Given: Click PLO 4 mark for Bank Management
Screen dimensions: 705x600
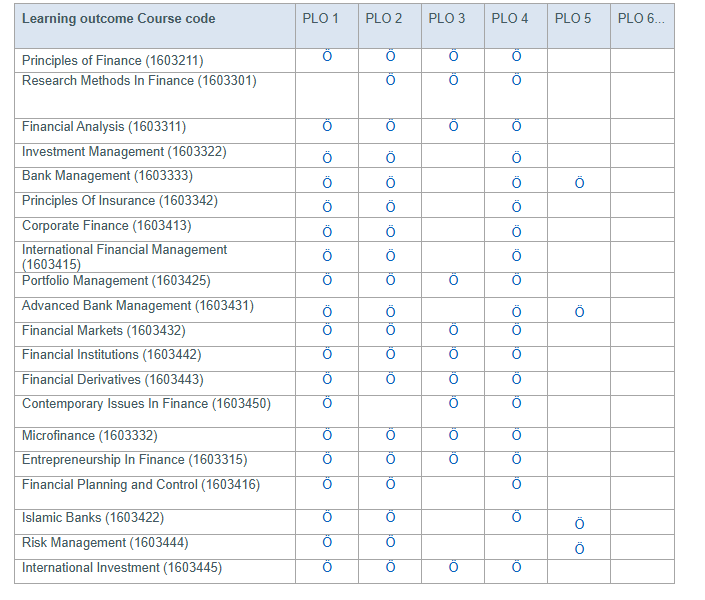Looking at the screenshot, I should 517,183.
